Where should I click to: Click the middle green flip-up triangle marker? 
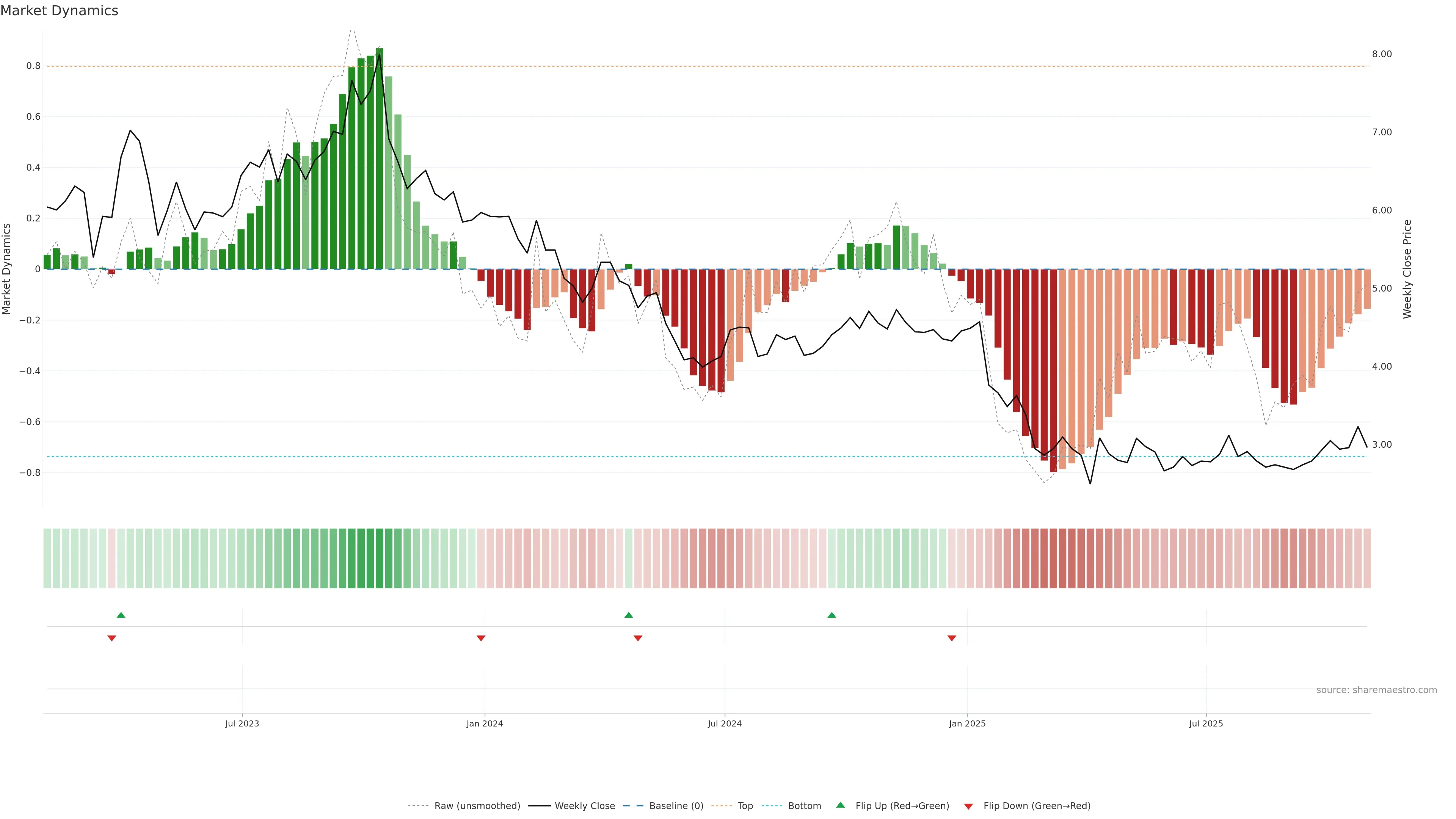[x=629, y=615]
